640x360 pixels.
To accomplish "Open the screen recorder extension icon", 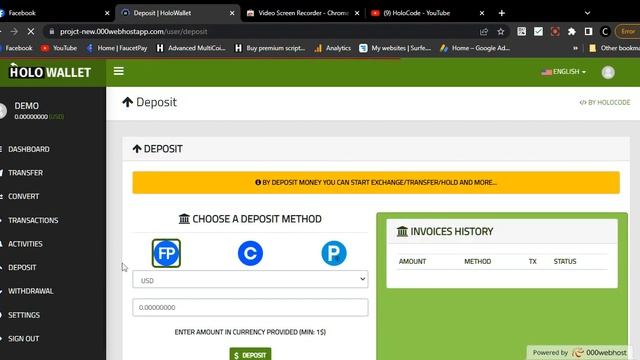I will [x=555, y=31].
